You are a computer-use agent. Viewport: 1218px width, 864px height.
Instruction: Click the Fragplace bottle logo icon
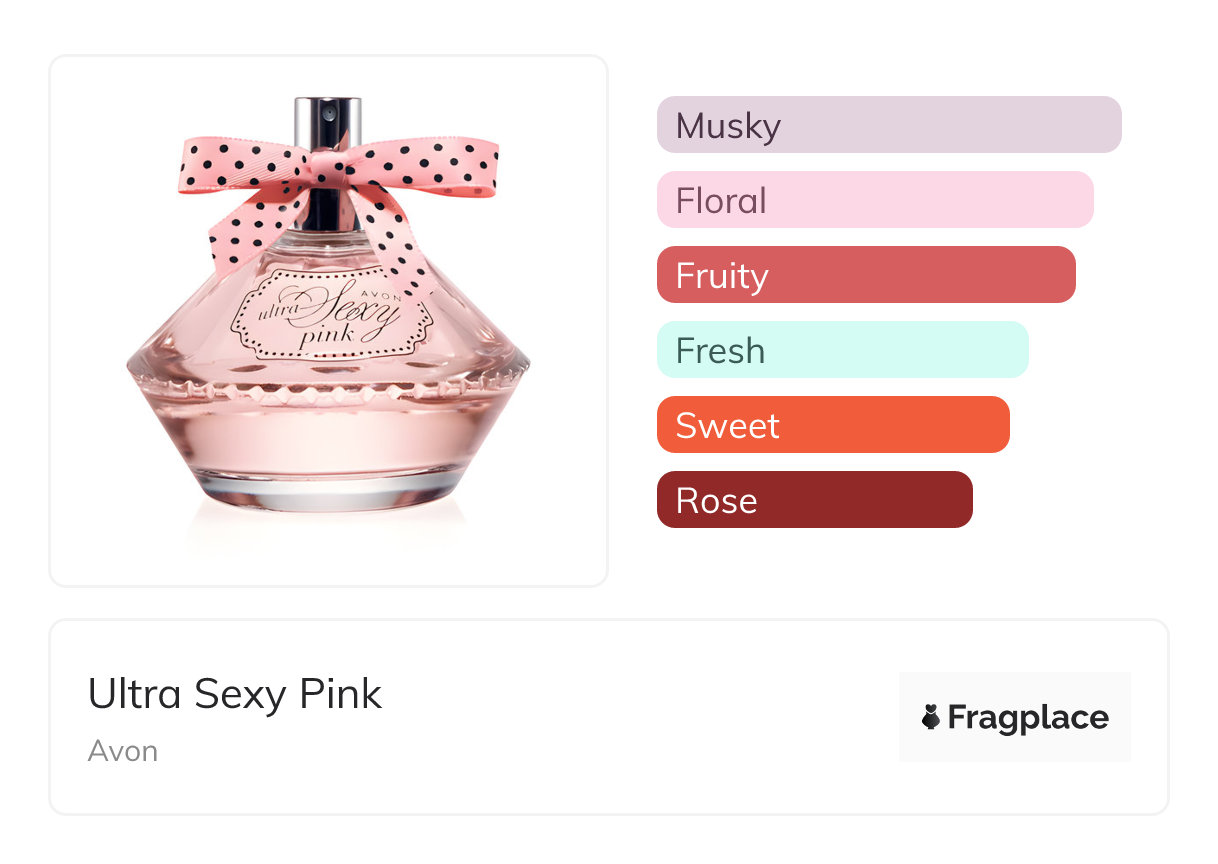click(931, 717)
